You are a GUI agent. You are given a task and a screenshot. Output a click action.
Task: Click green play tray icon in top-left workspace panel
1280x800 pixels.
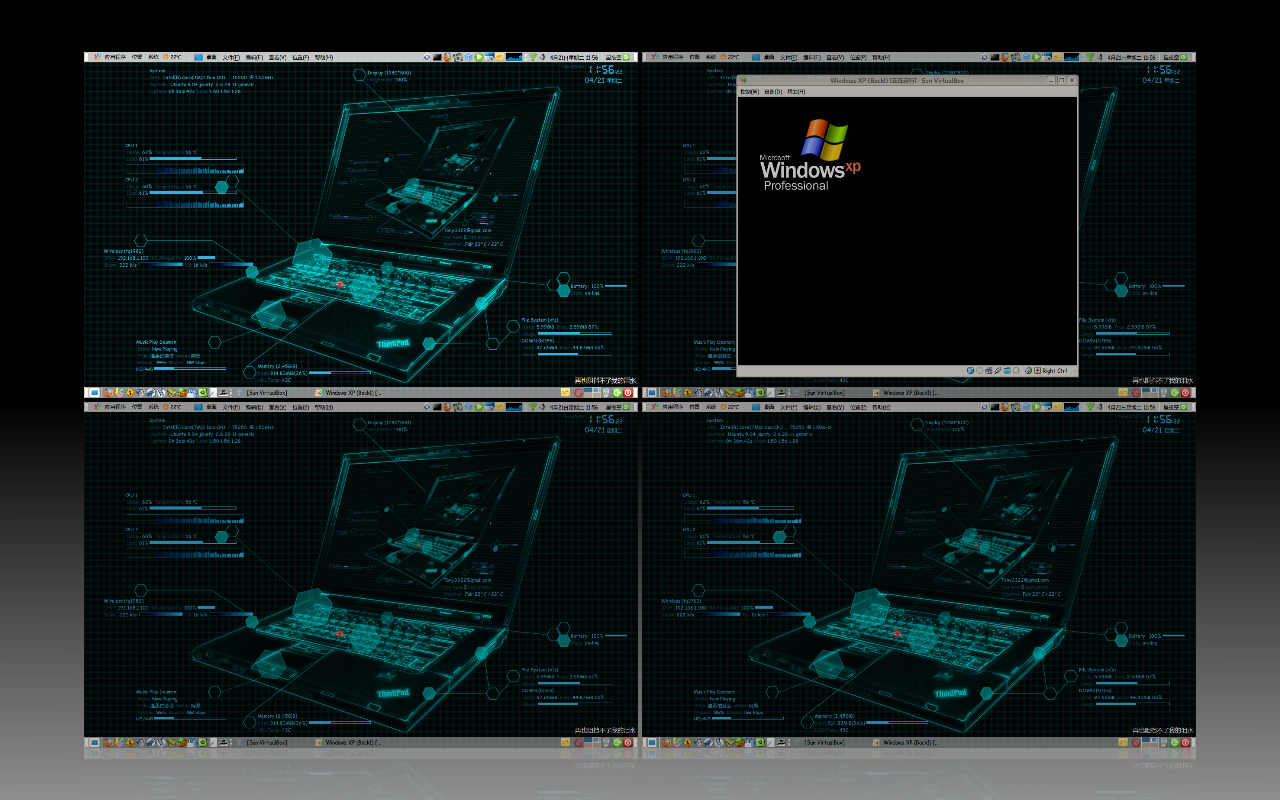point(478,57)
